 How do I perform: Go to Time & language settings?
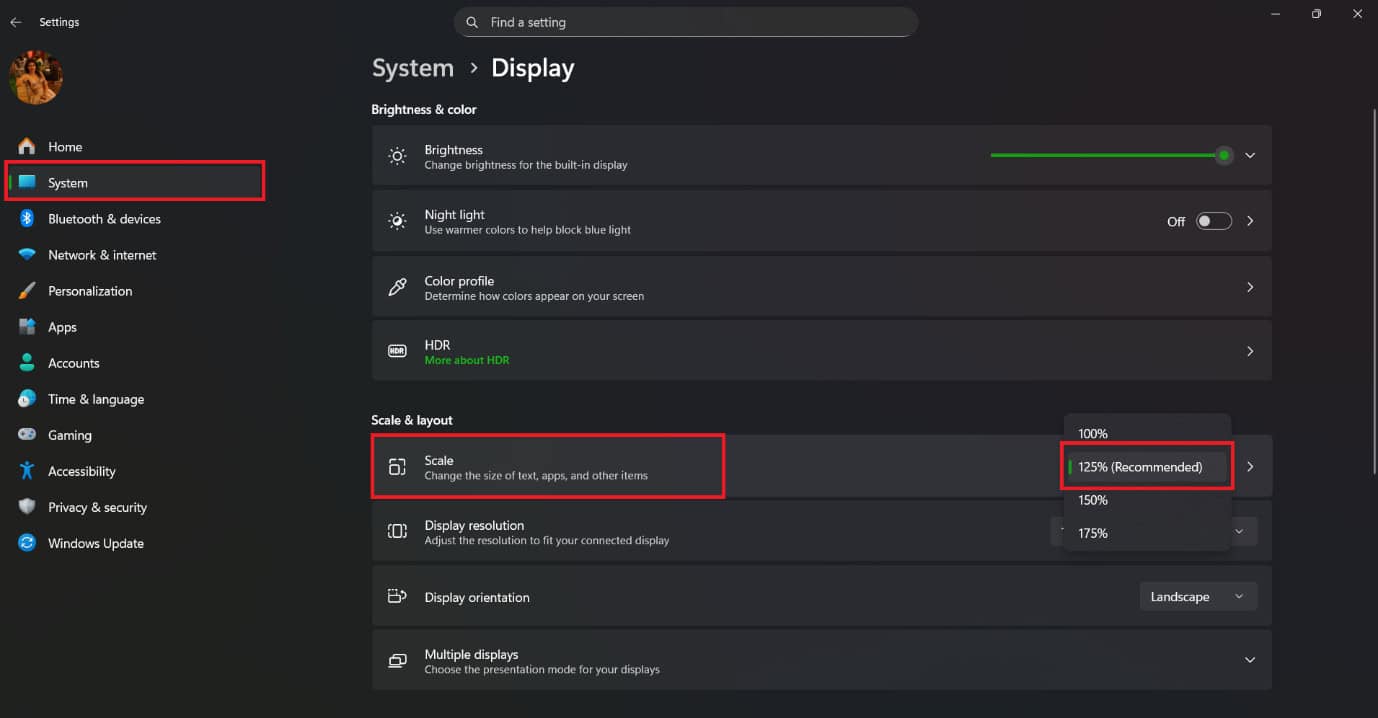(96, 399)
